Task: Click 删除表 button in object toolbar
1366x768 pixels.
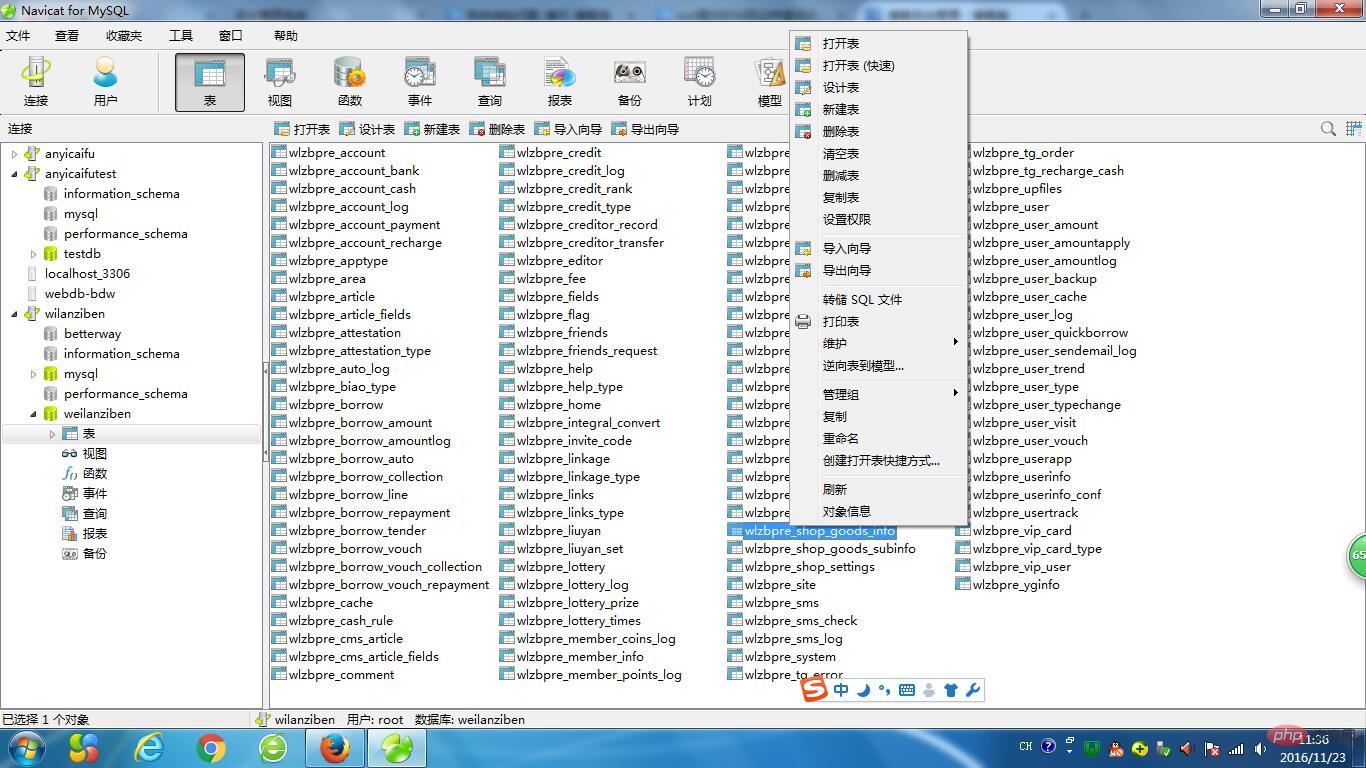Action: point(497,129)
